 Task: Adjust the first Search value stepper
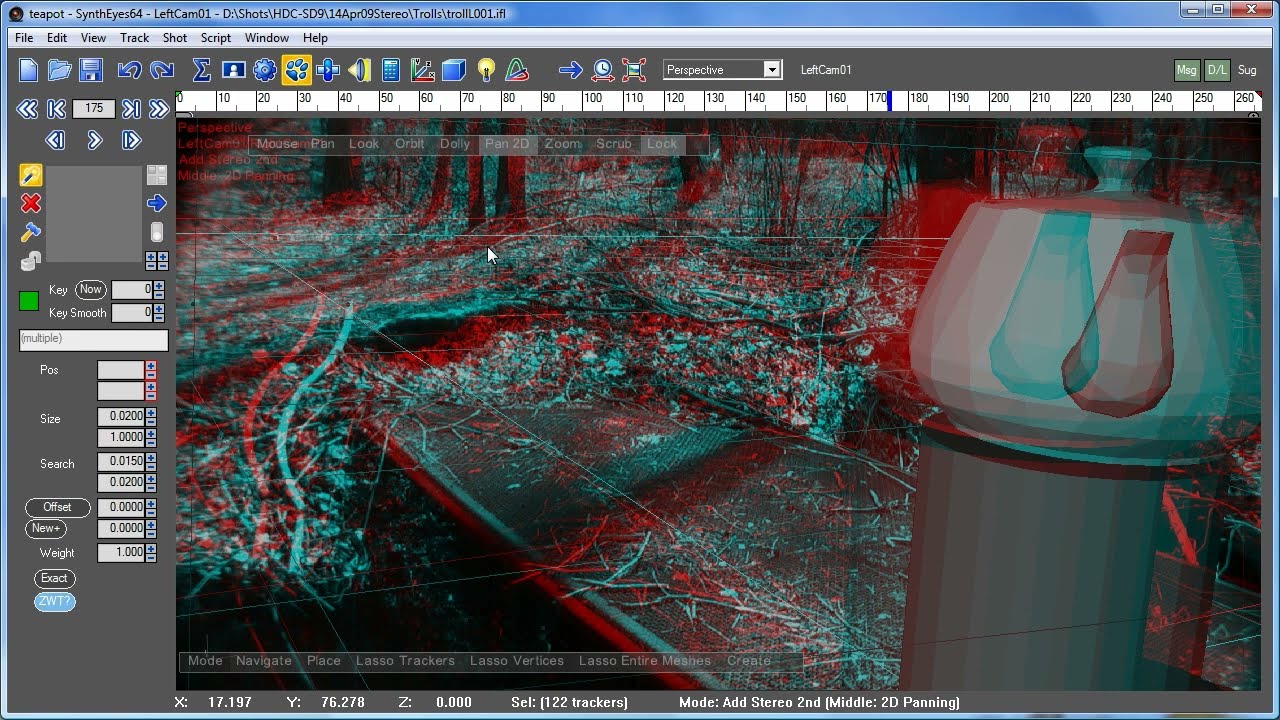click(151, 462)
